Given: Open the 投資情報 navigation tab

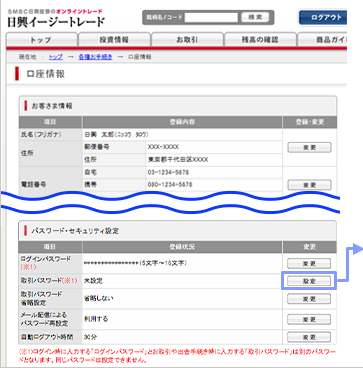Looking at the screenshot, I should (114, 40).
